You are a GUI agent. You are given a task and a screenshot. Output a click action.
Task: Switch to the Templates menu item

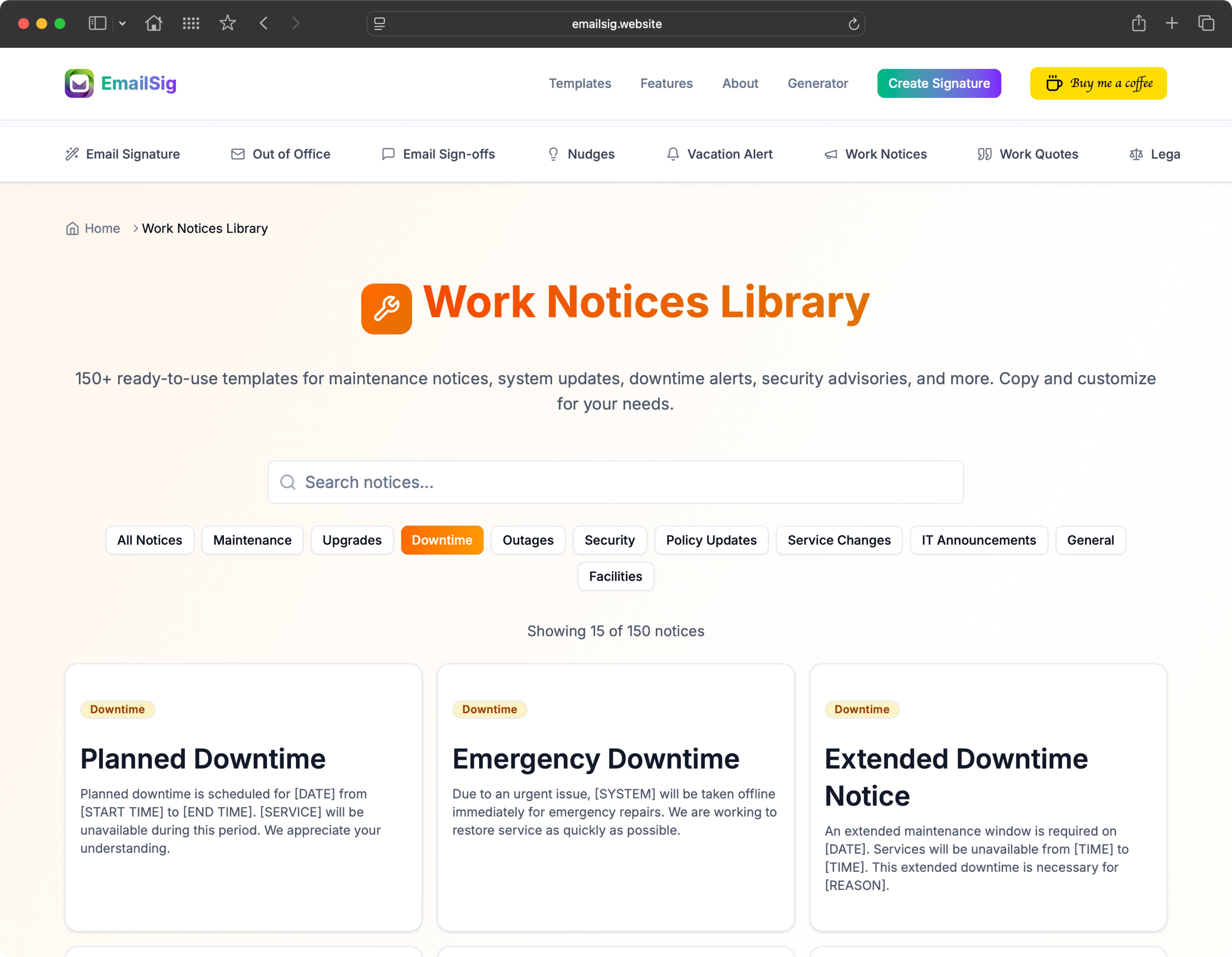[580, 83]
